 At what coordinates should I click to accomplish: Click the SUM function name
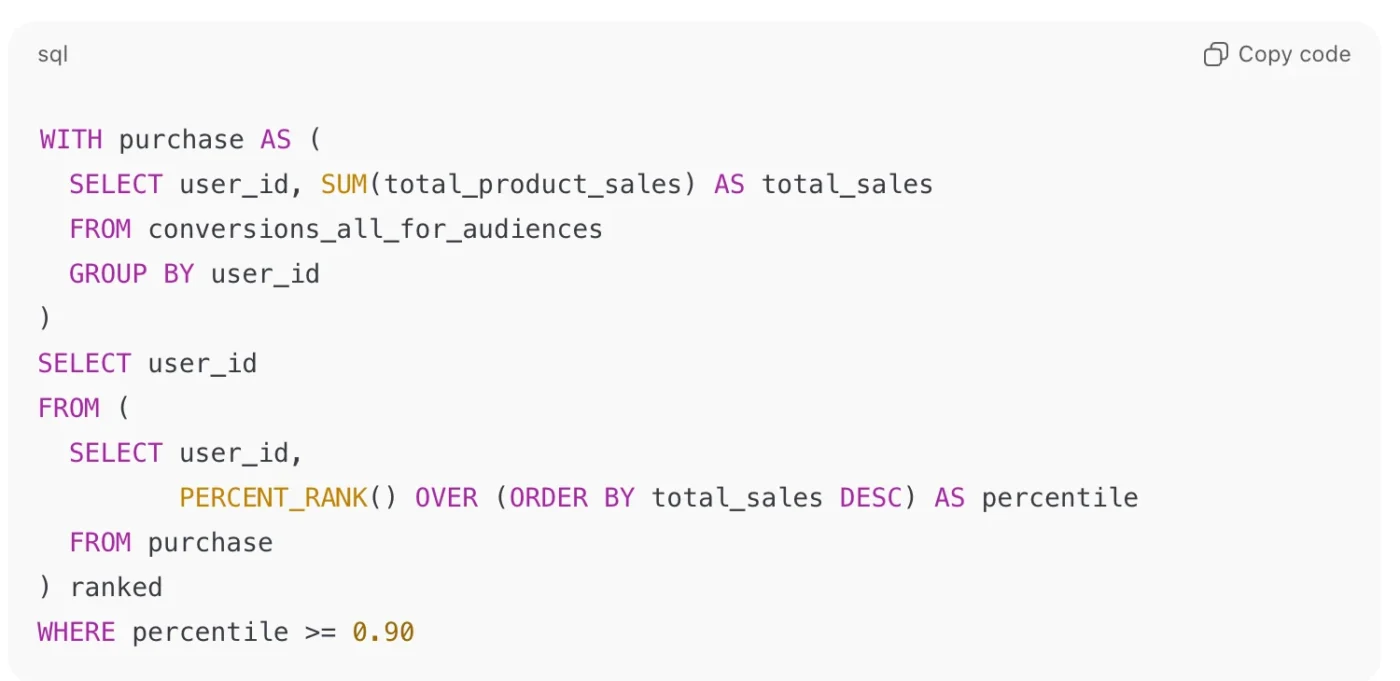pos(344,184)
